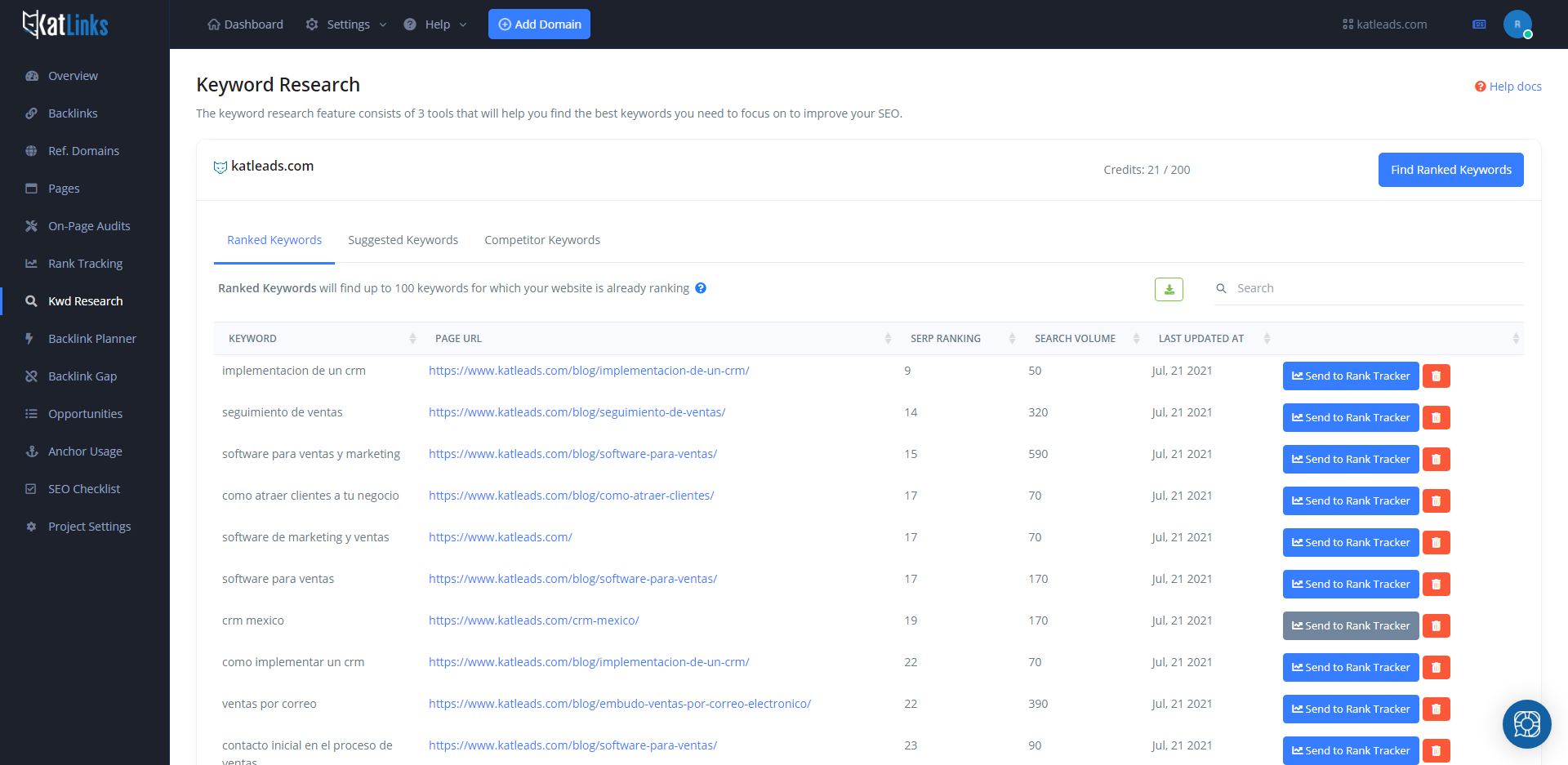Click sort arrows on the last column
This screenshot has height=765, width=1568.
click(1516, 339)
